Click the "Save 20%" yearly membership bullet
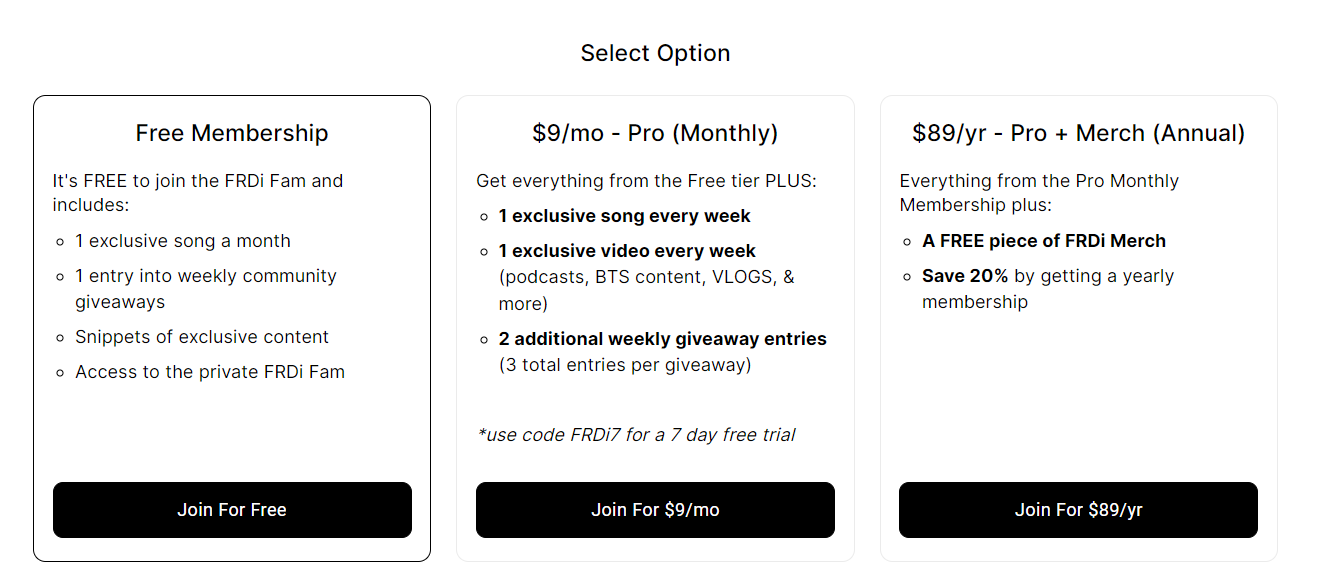 coord(1047,276)
